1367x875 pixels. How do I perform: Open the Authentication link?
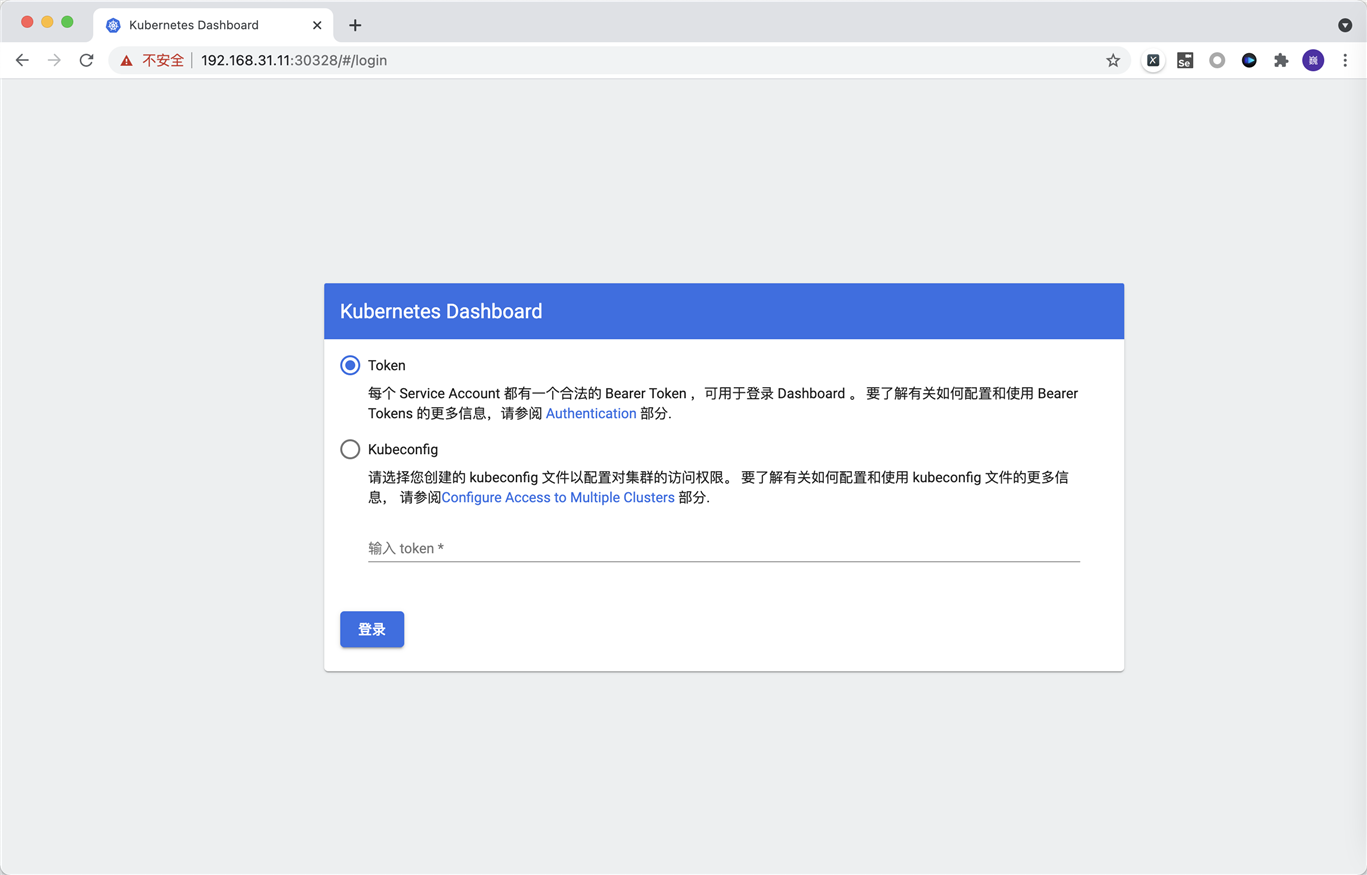click(x=591, y=413)
